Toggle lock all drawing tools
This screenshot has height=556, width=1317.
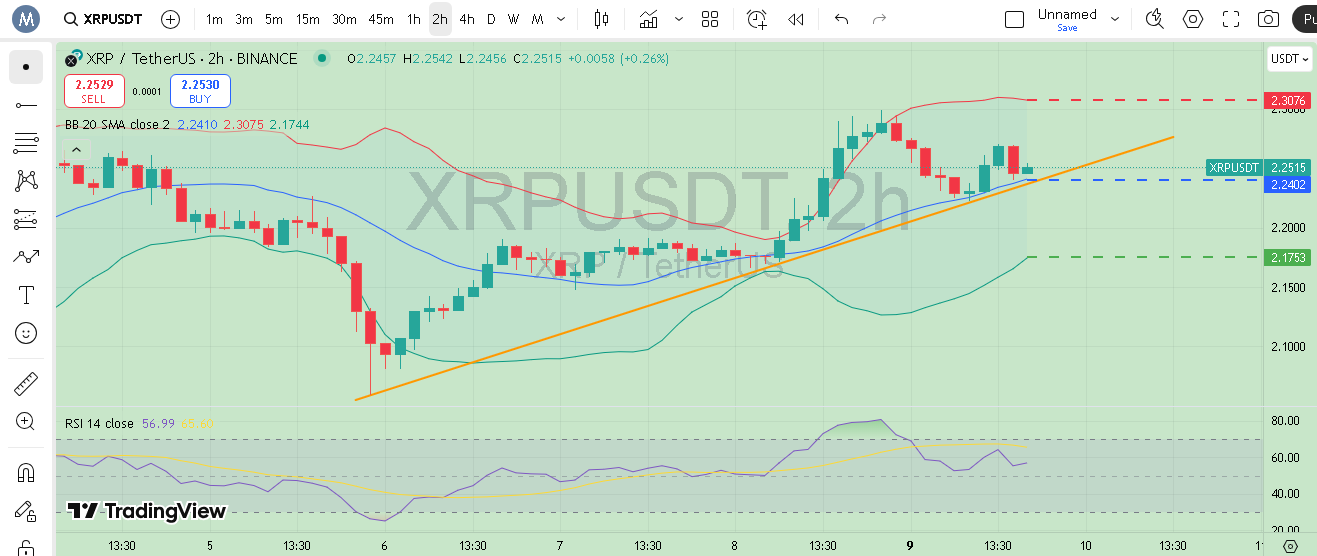[26, 546]
